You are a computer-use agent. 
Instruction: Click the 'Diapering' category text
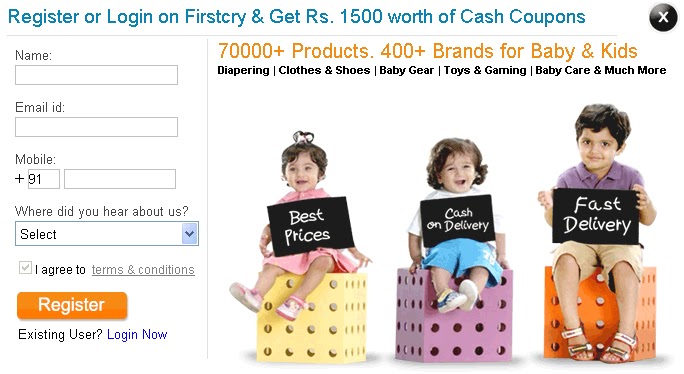tap(243, 70)
